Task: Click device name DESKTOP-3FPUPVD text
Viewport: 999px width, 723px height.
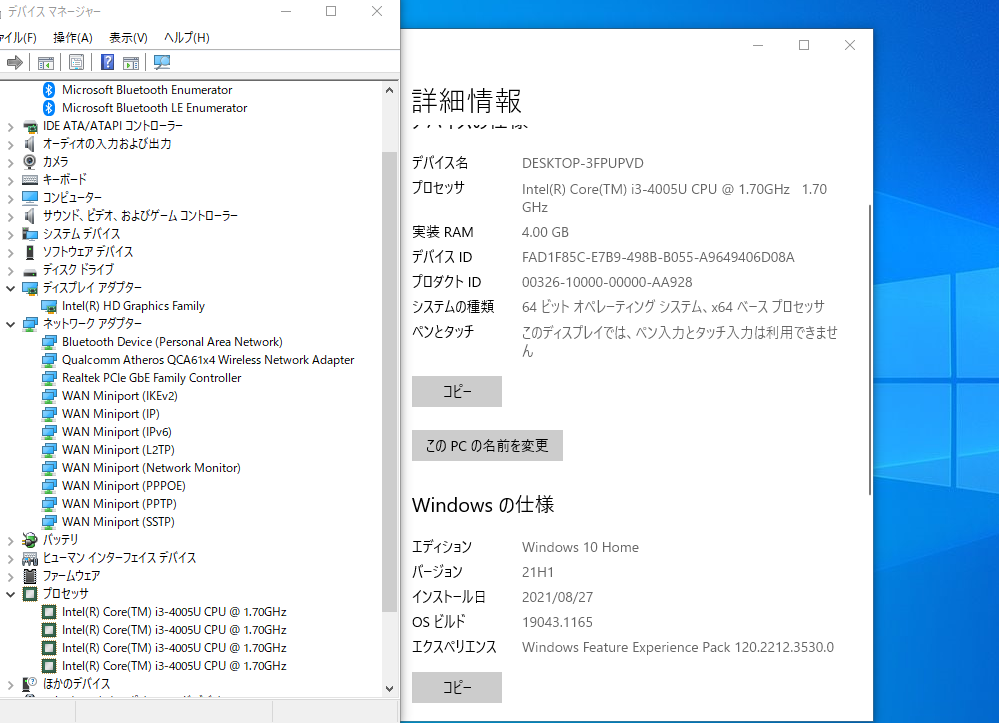Action: [x=582, y=163]
